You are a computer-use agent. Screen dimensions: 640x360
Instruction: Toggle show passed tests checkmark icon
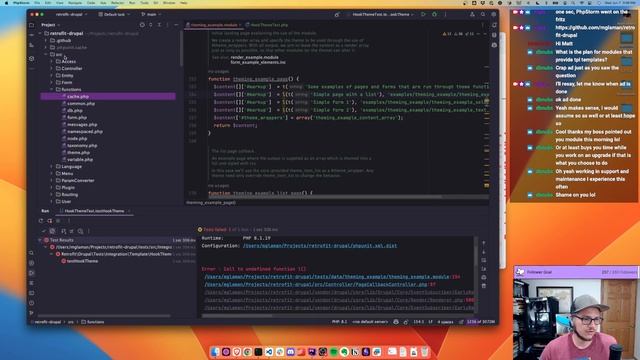click(x=44, y=231)
